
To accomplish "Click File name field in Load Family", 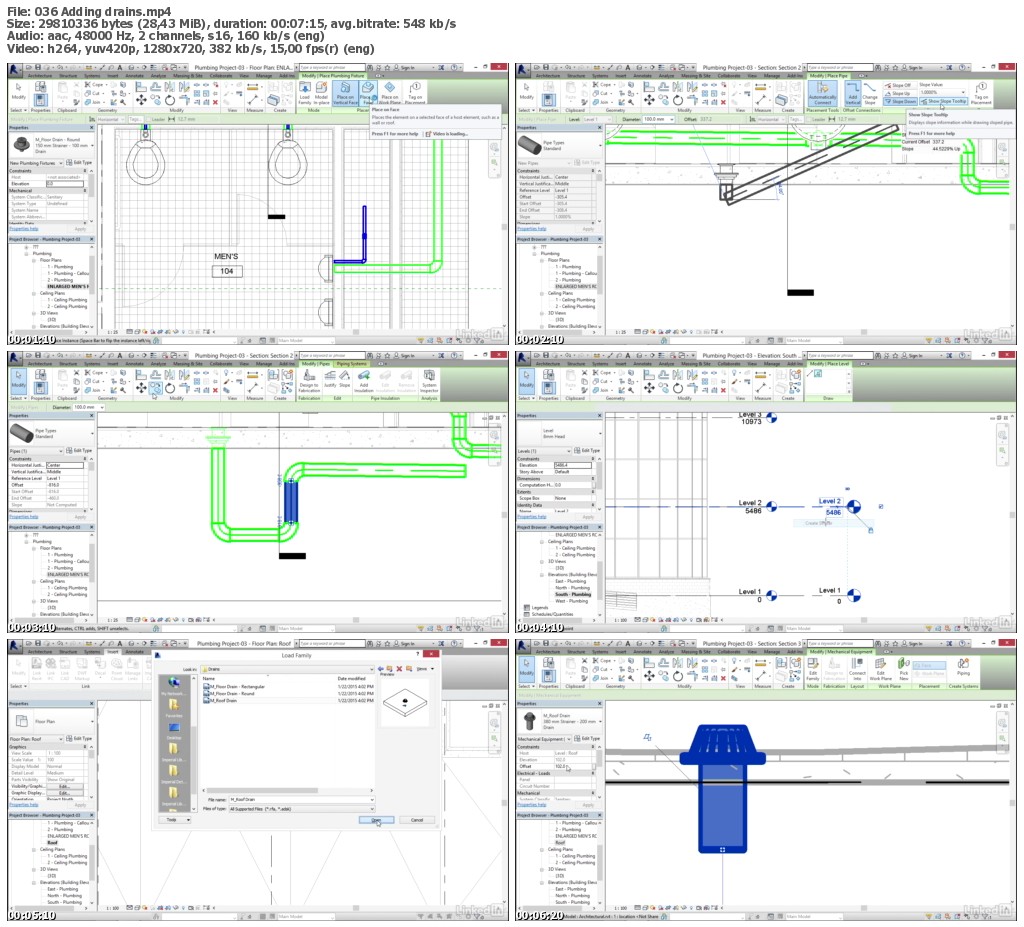I will pyautogui.click(x=302, y=800).
